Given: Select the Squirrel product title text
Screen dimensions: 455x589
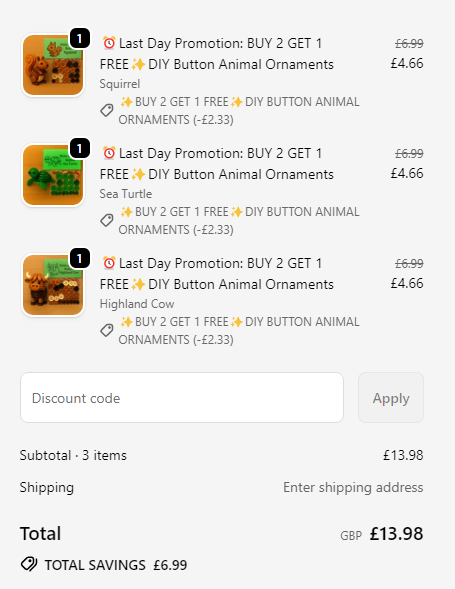Looking at the screenshot, I should 217,54.
